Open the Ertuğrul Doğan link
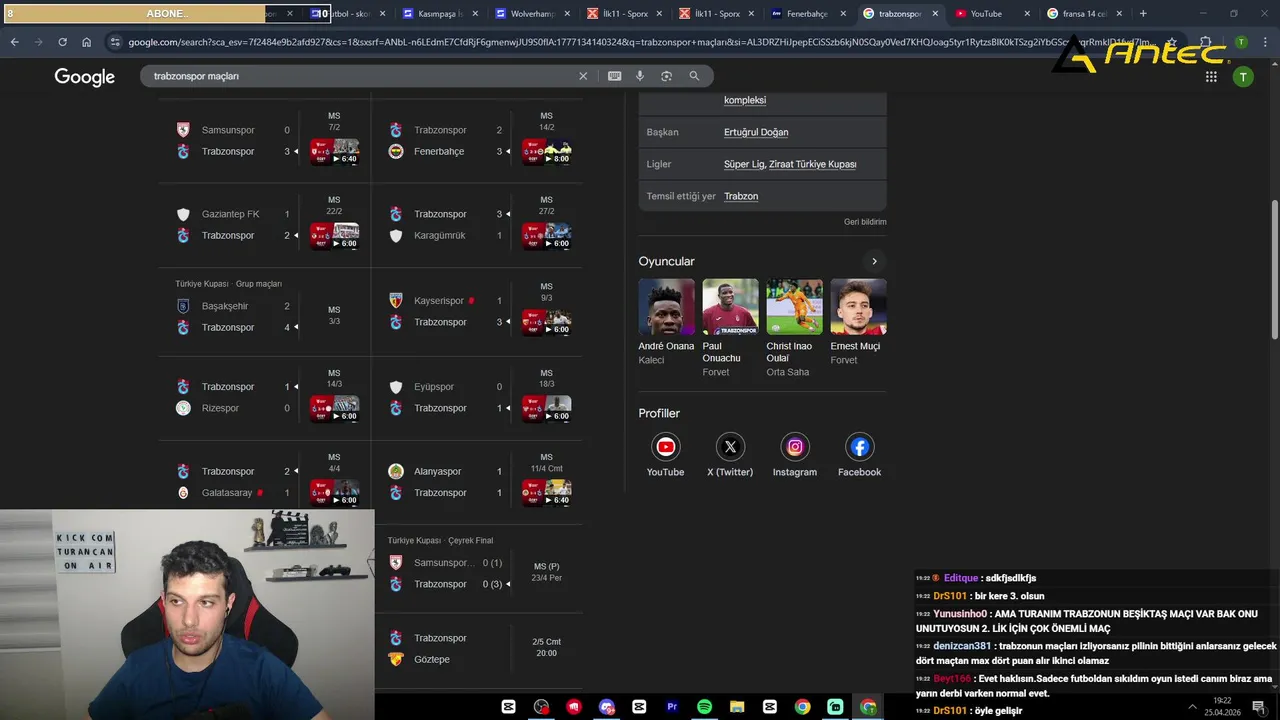The width and height of the screenshot is (1280, 720). (x=756, y=132)
